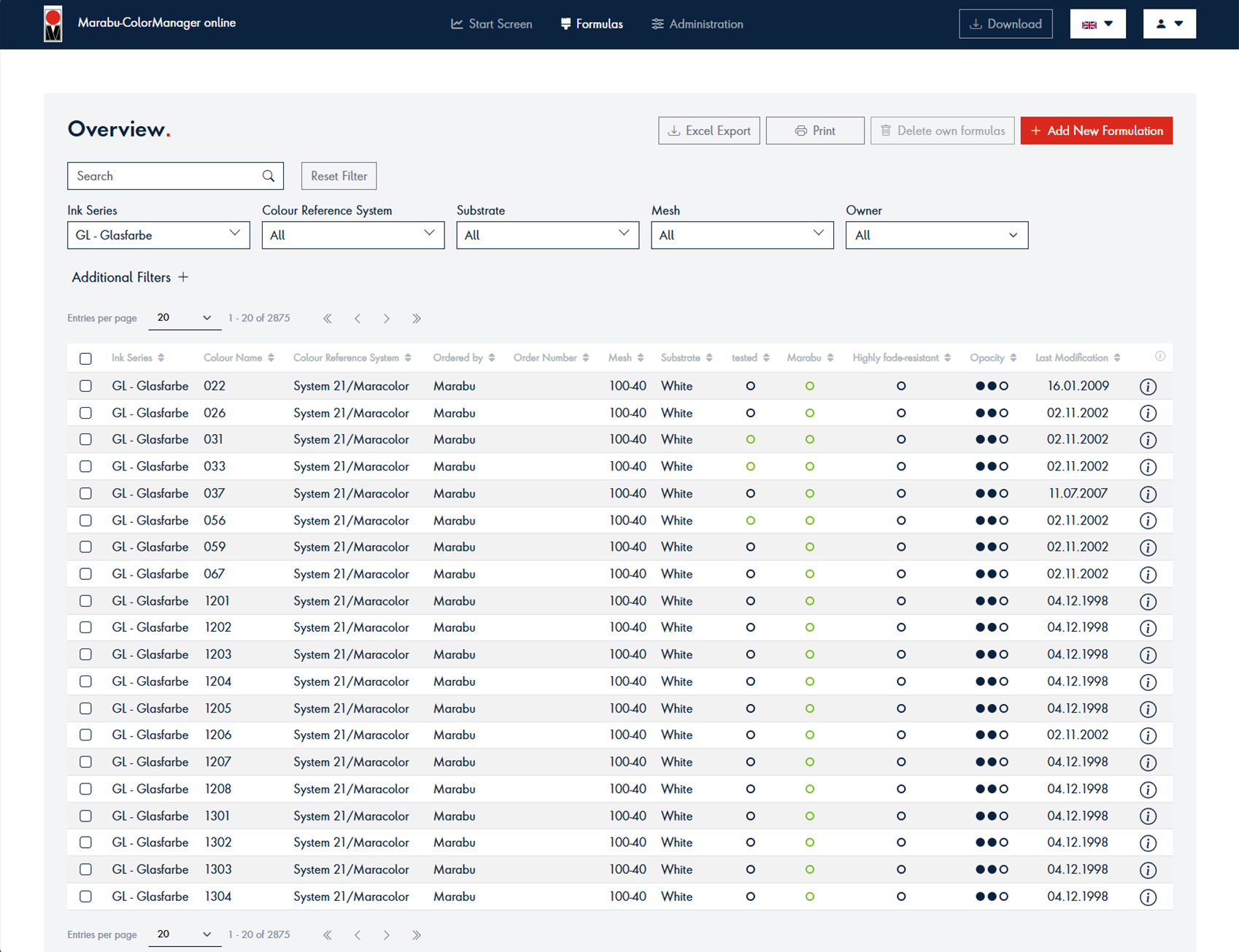Expand the Substrate filter dropdown
Viewport: 1239px width, 952px height.
pos(547,235)
